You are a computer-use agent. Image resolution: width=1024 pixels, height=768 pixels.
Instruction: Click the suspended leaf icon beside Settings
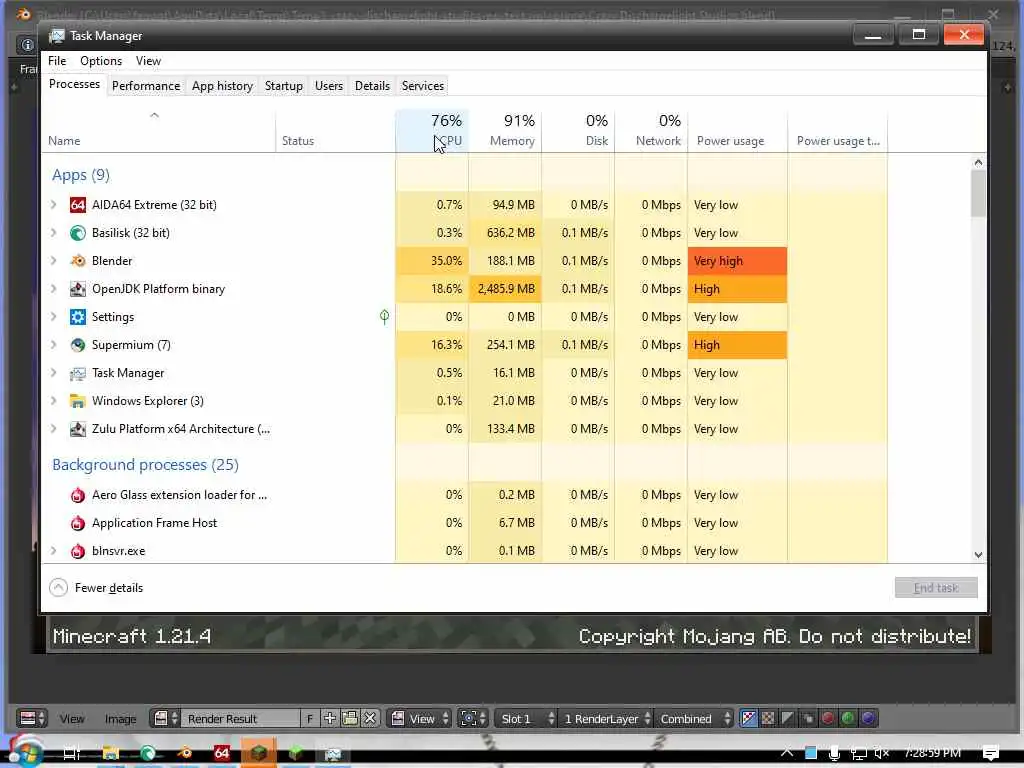385,317
